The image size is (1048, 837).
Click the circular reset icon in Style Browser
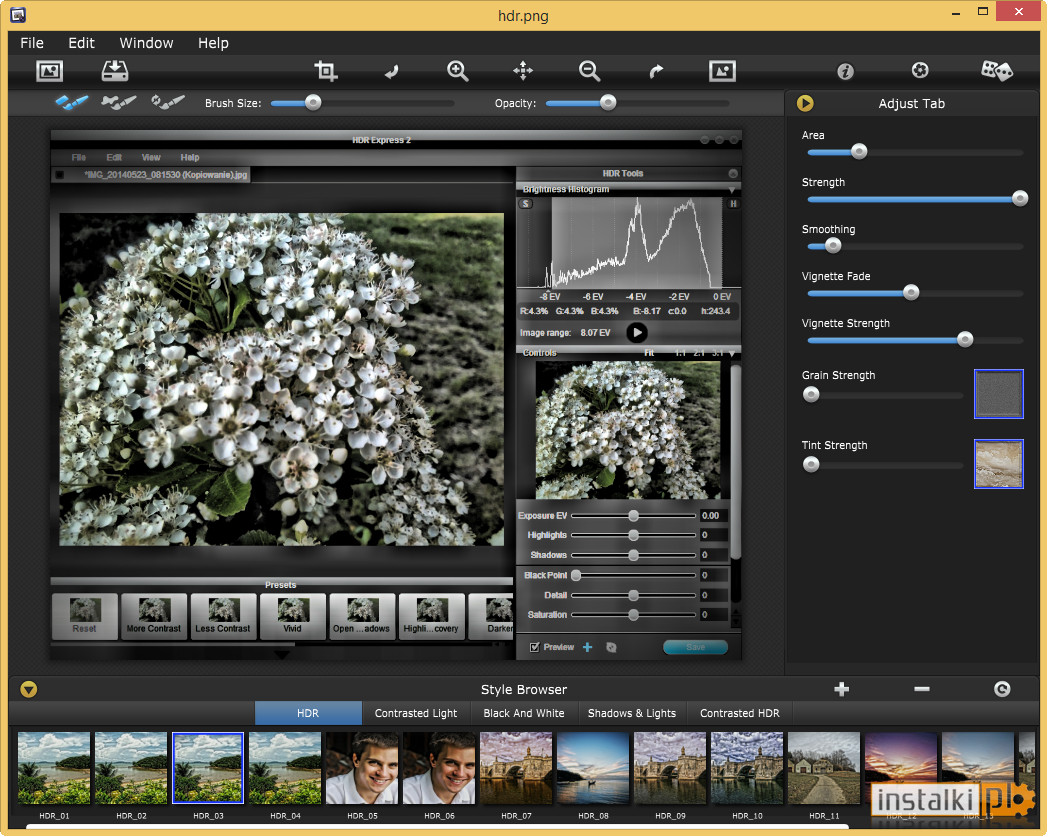pos(1002,689)
